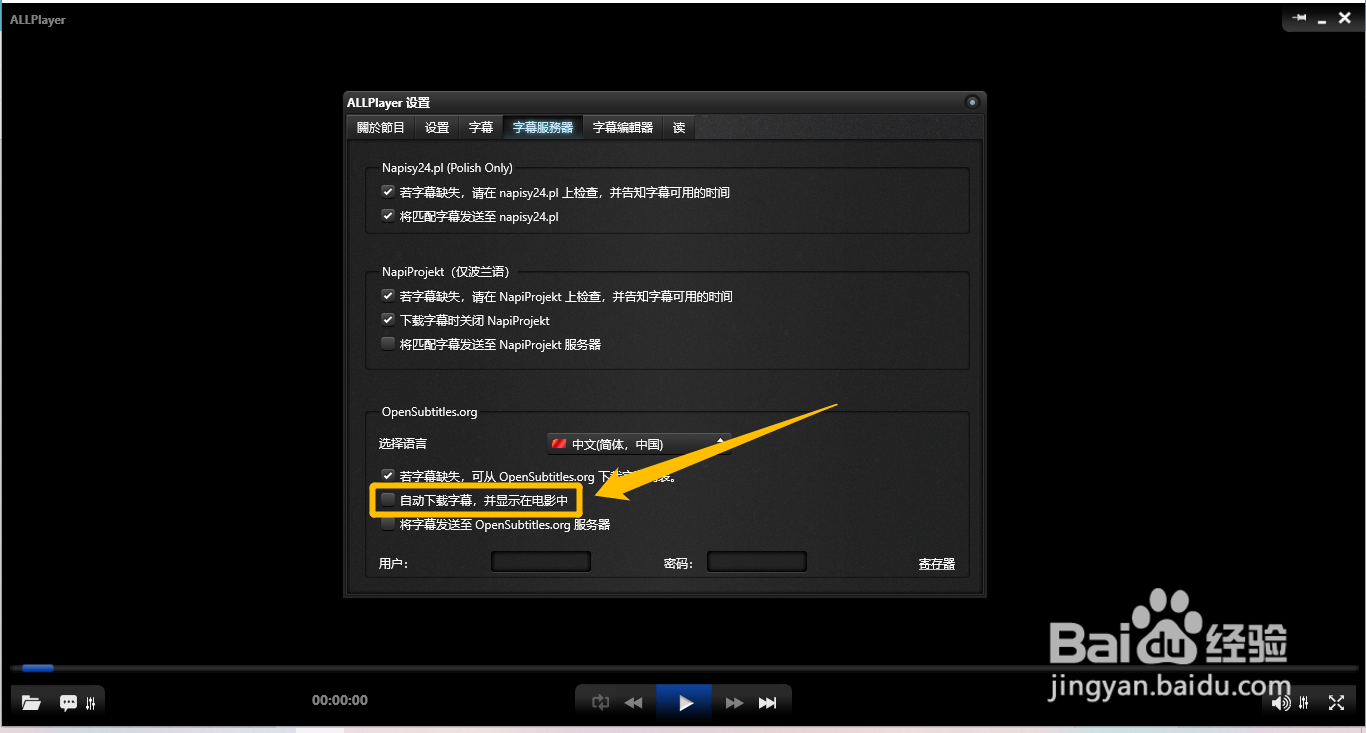Image resolution: width=1366 pixels, height=733 pixels.
Task: Open the 读 tab
Action: pyautogui.click(x=679, y=128)
